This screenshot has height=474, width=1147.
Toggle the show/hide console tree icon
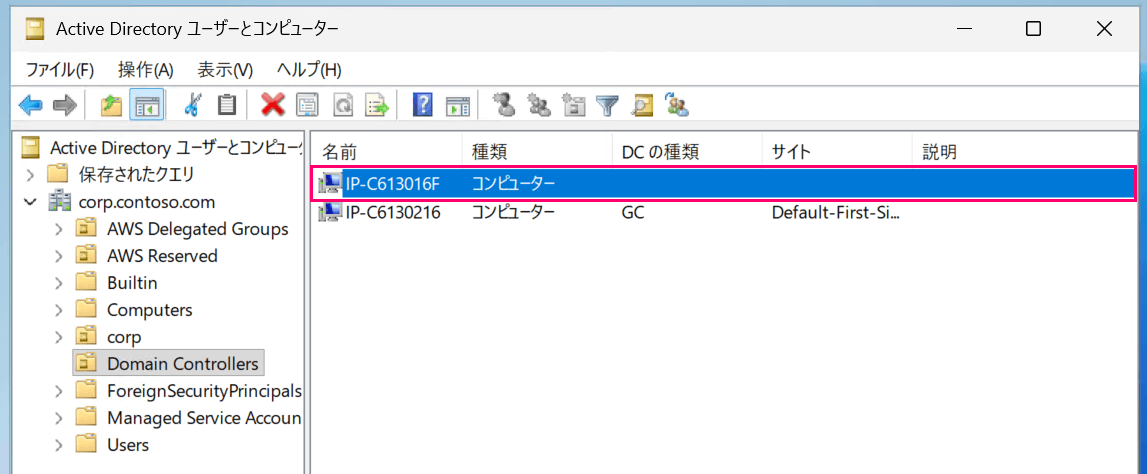click(x=146, y=105)
